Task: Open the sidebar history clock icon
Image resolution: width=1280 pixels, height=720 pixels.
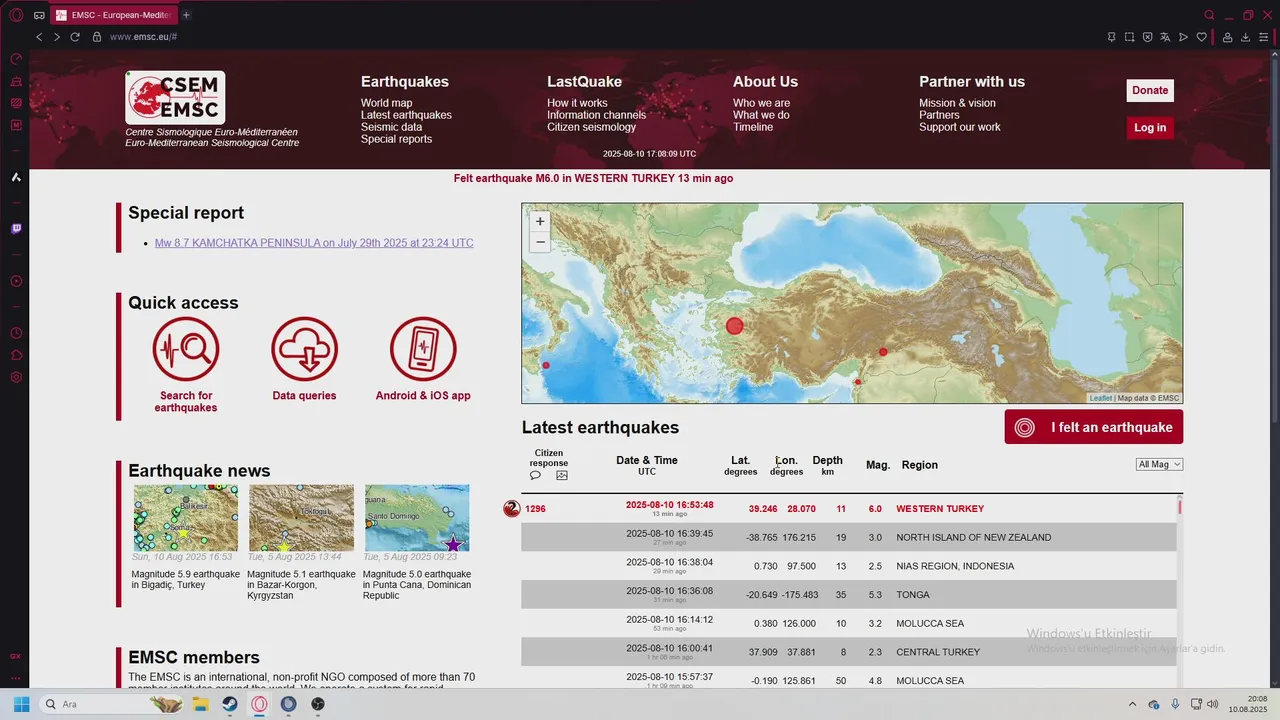Action: tap(16, 333)
